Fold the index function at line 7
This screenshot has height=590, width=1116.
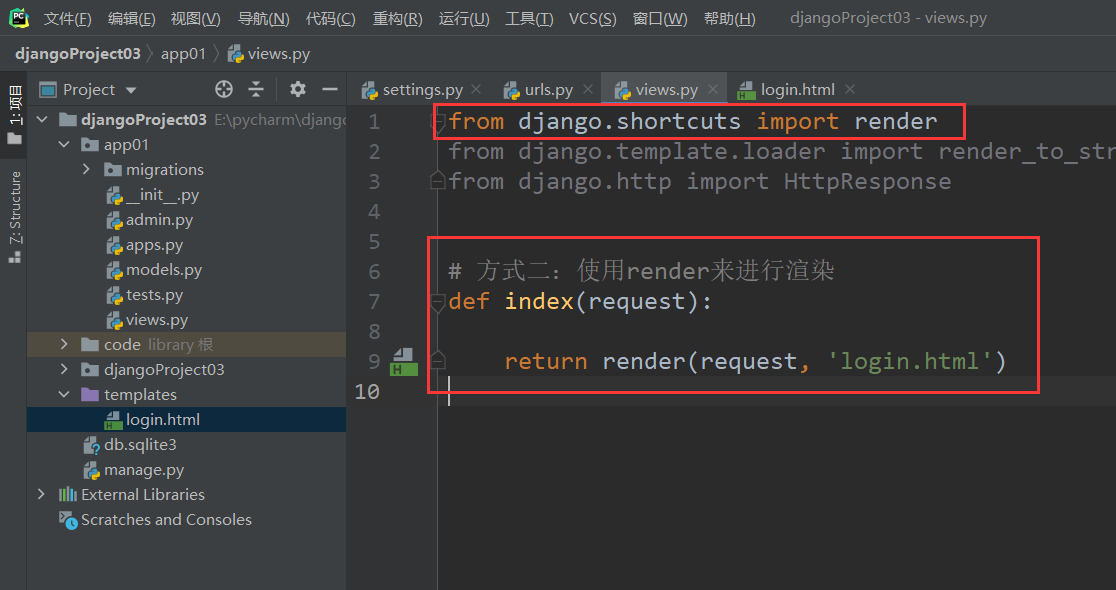438,302
